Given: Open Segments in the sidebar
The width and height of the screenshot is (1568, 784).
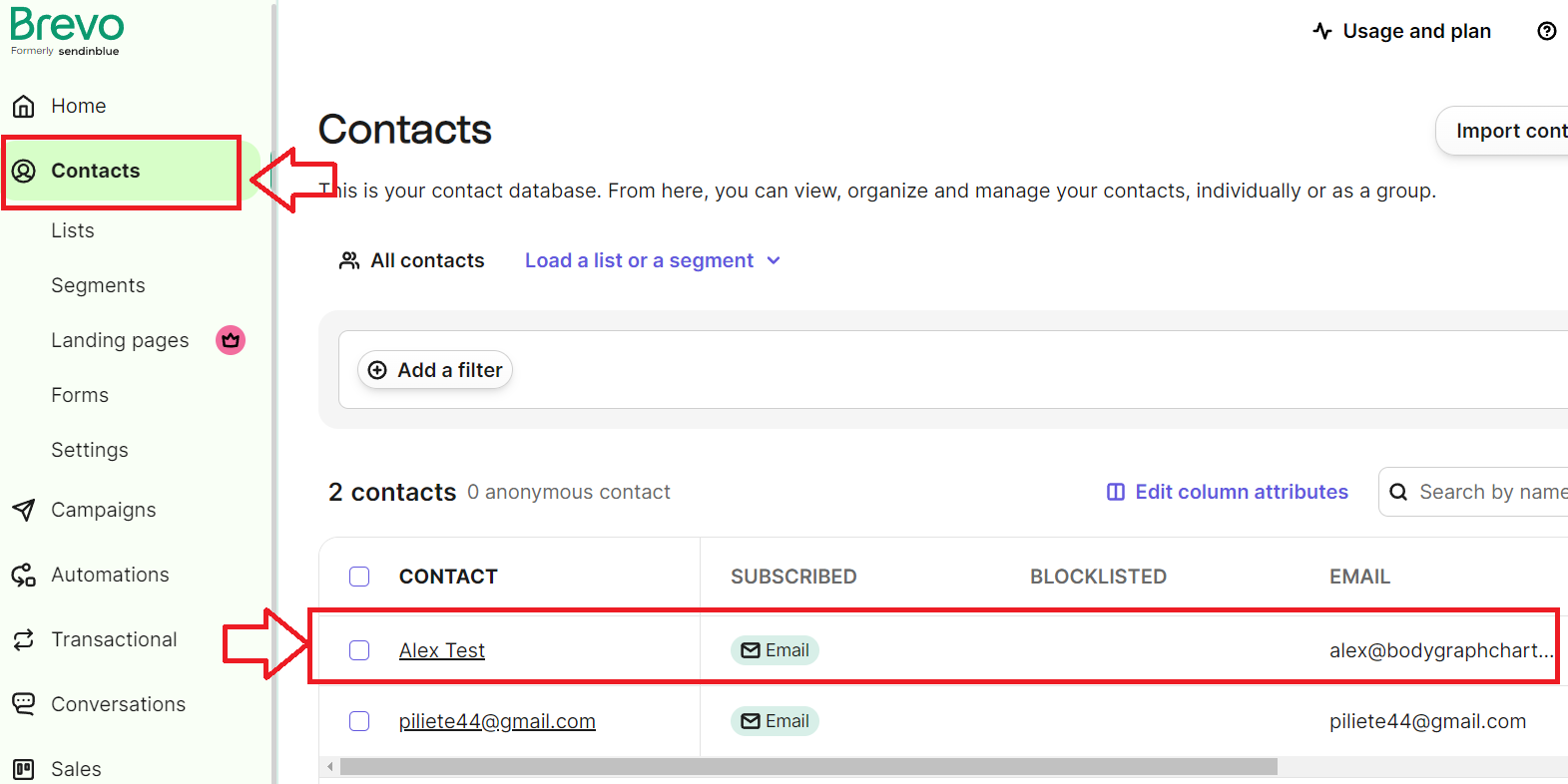Looking at the screenshot, I should point(98,285).
